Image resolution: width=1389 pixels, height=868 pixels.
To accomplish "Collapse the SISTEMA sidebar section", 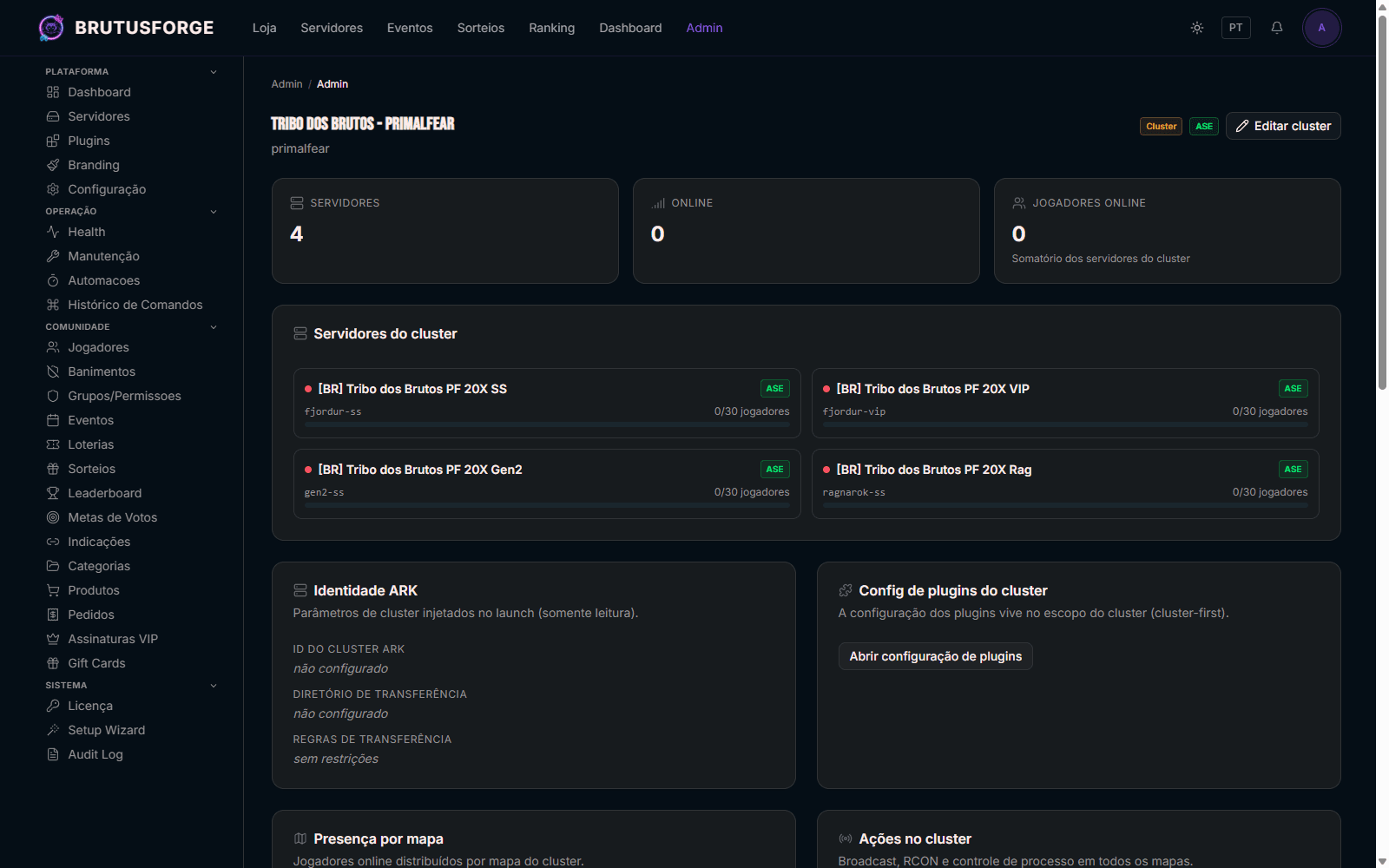I will [214, 686].
